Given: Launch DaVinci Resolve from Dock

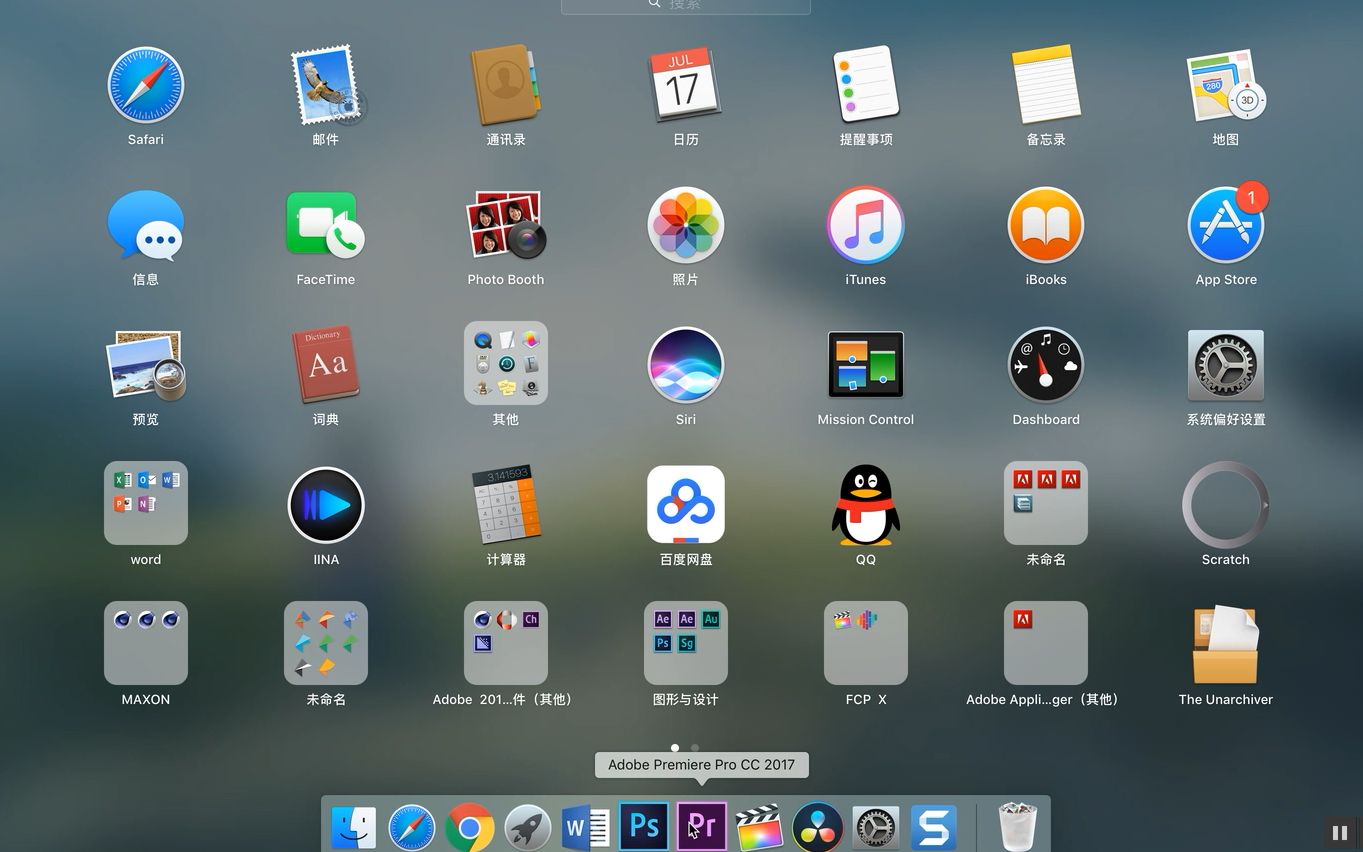Looking at the screenshot, I should tap(818, 827).
